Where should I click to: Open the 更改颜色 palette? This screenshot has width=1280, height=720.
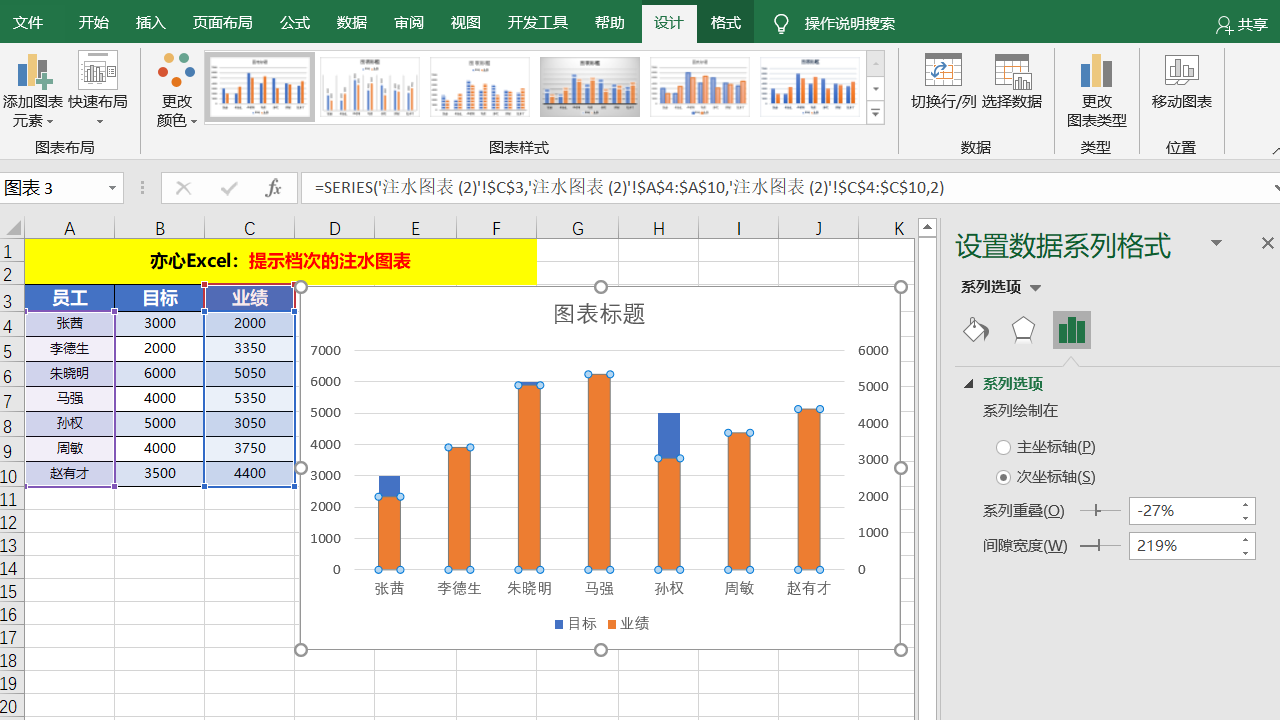[x=177, y=90]
